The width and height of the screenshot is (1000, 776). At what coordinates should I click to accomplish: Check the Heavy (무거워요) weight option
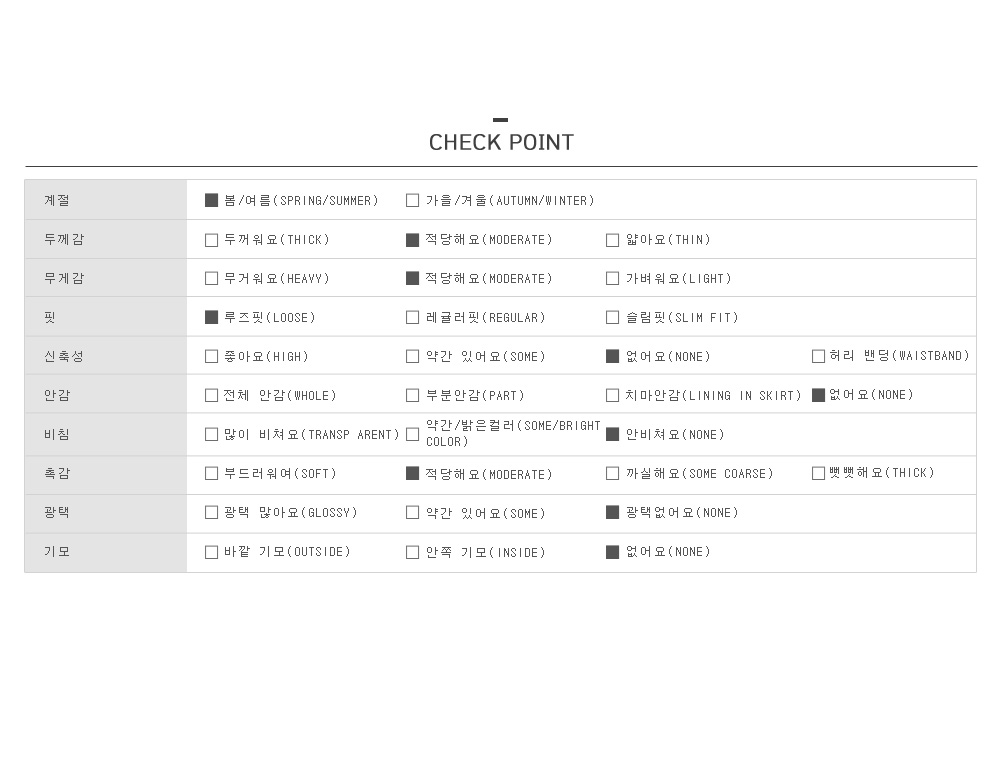(211, 279)
